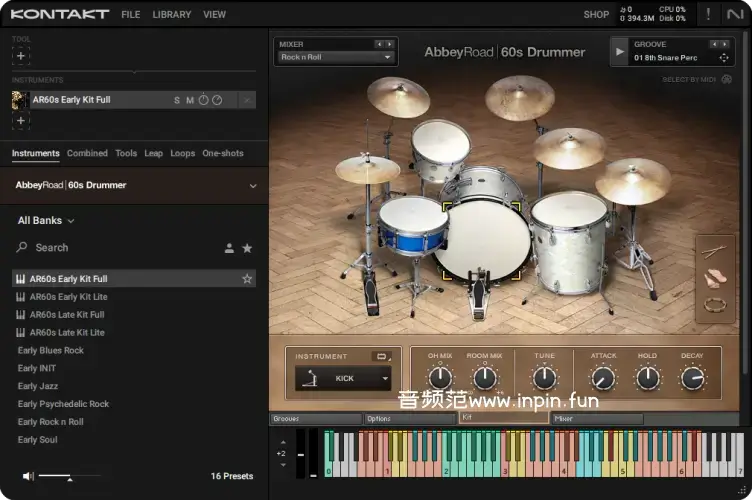Open the exclamation alert icon in header
The width and height of the screenshot is (752, 500).
(708, 14)
